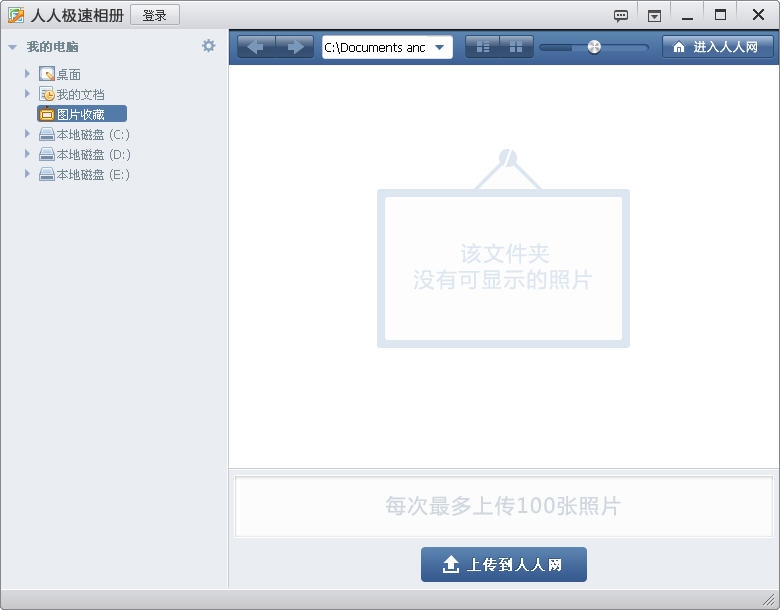This screenshot has height=610, width=780.
Task: Select 本地磁盘 (C:) label
Action: pyautogui.click(x=93, y=135)
